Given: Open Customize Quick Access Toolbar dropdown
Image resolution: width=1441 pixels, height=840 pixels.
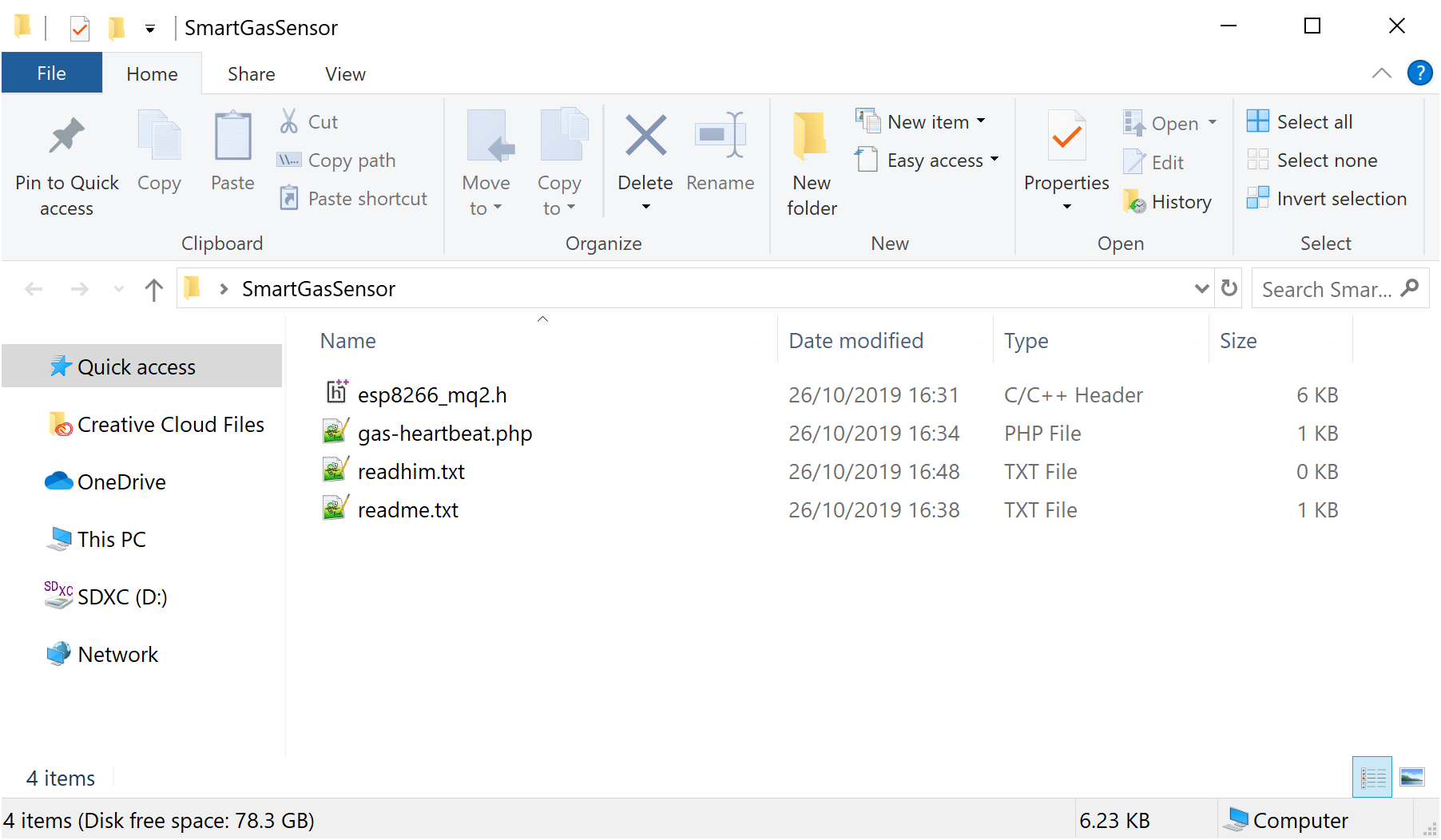Looking at the screenshot, I should coord(150,30).
